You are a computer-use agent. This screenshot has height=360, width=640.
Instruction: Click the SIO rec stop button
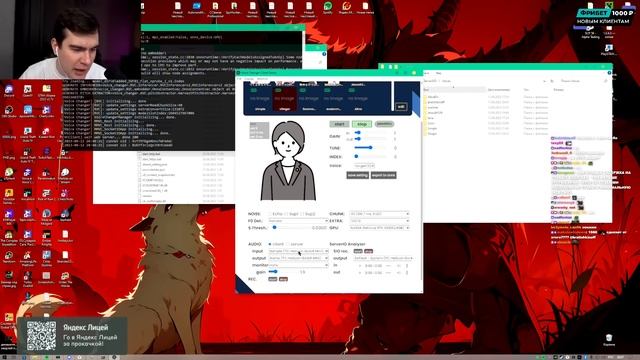click(369, 251)
